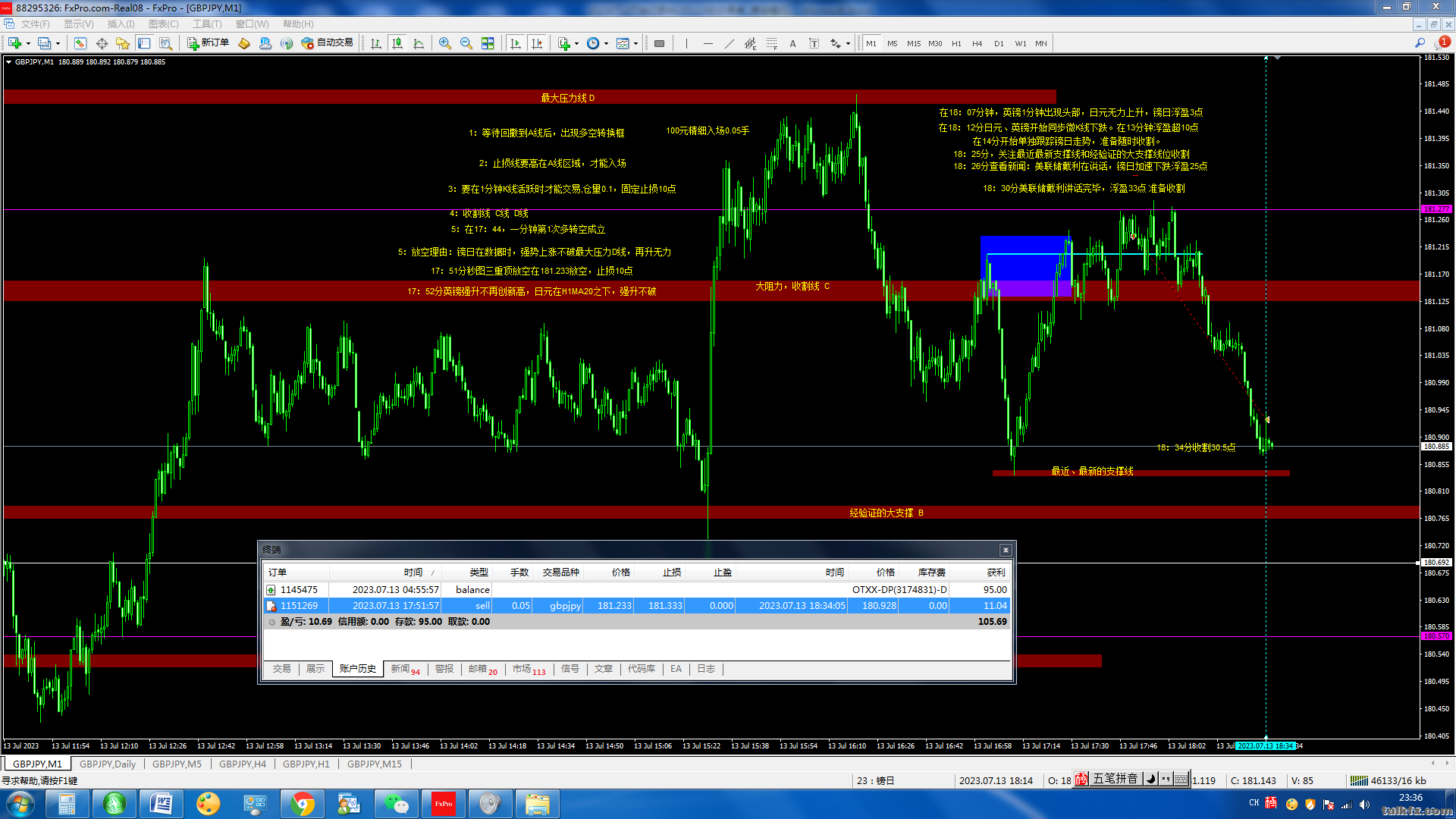
Task: Close the 终端 terminal panel
Action: click(1006, 550)
